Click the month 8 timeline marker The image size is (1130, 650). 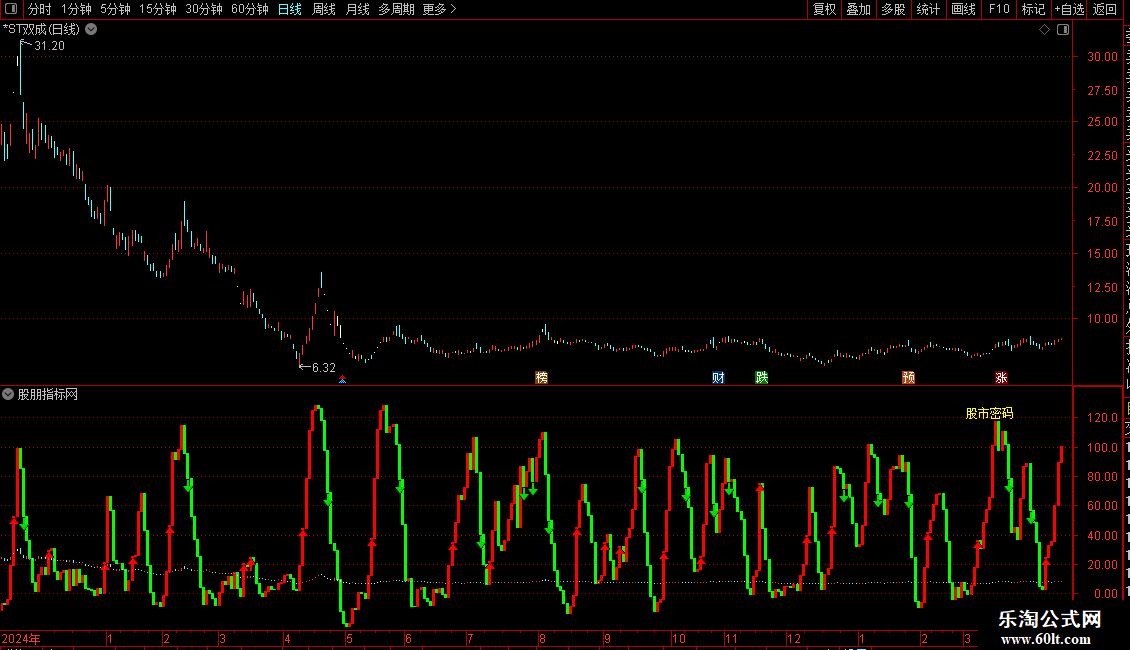pyautogui.click(x=542, y=638)
